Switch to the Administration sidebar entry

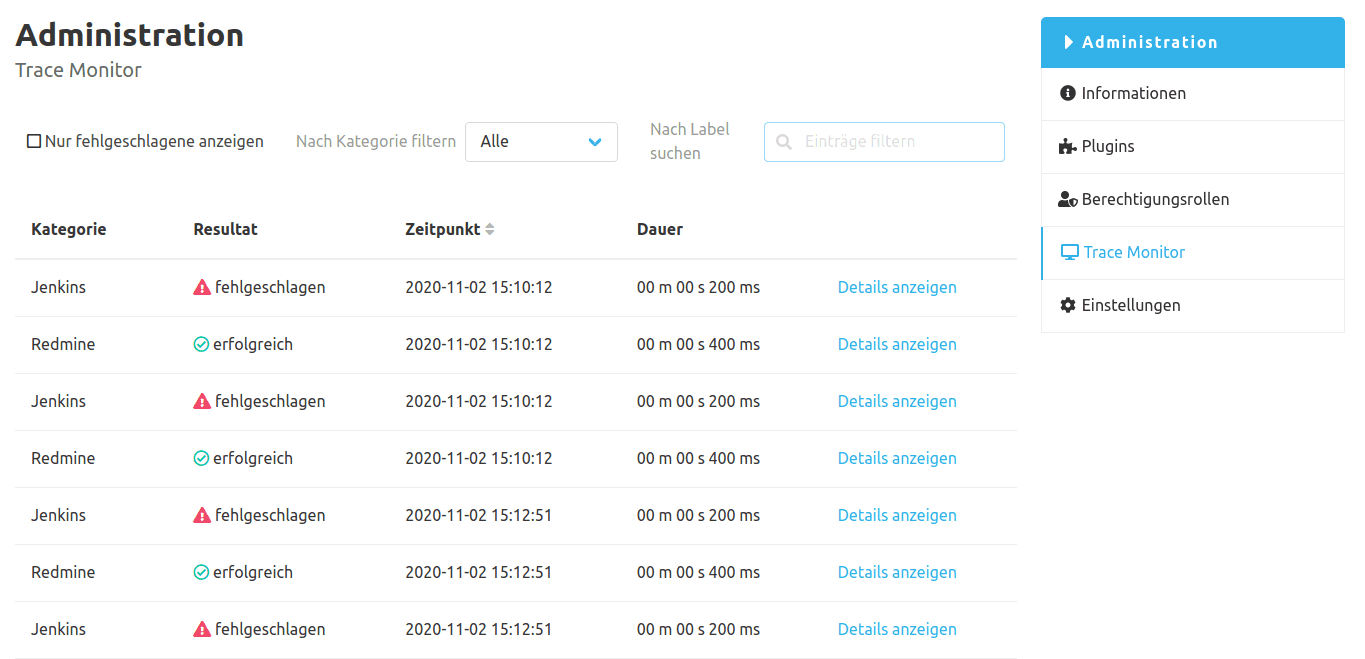(1150, 42)
